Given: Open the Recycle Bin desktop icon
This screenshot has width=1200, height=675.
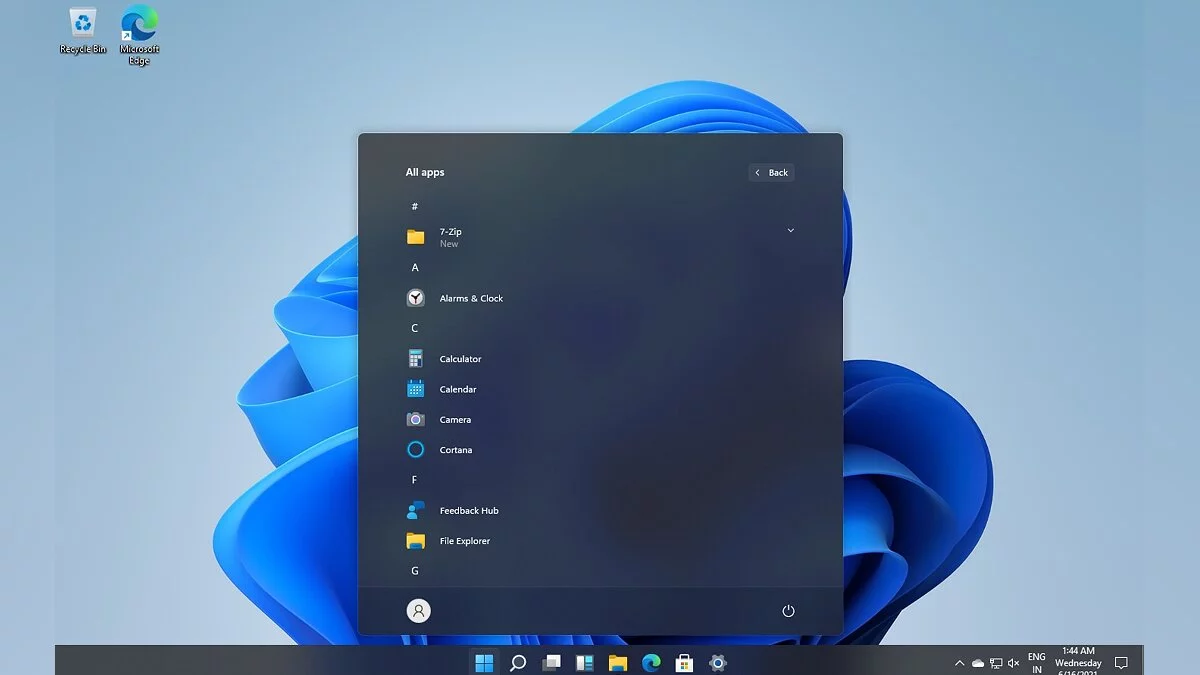Looking at the screenshot, I should click(x=83, y=30).
